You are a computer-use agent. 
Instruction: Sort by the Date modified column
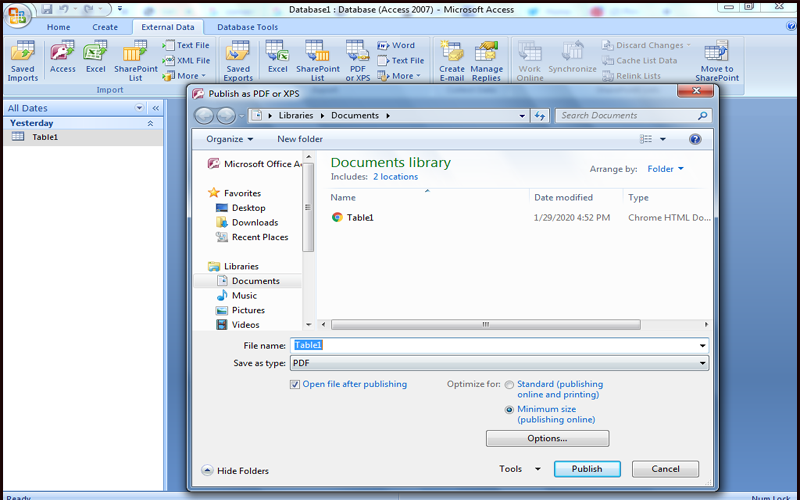coord(563,197)
